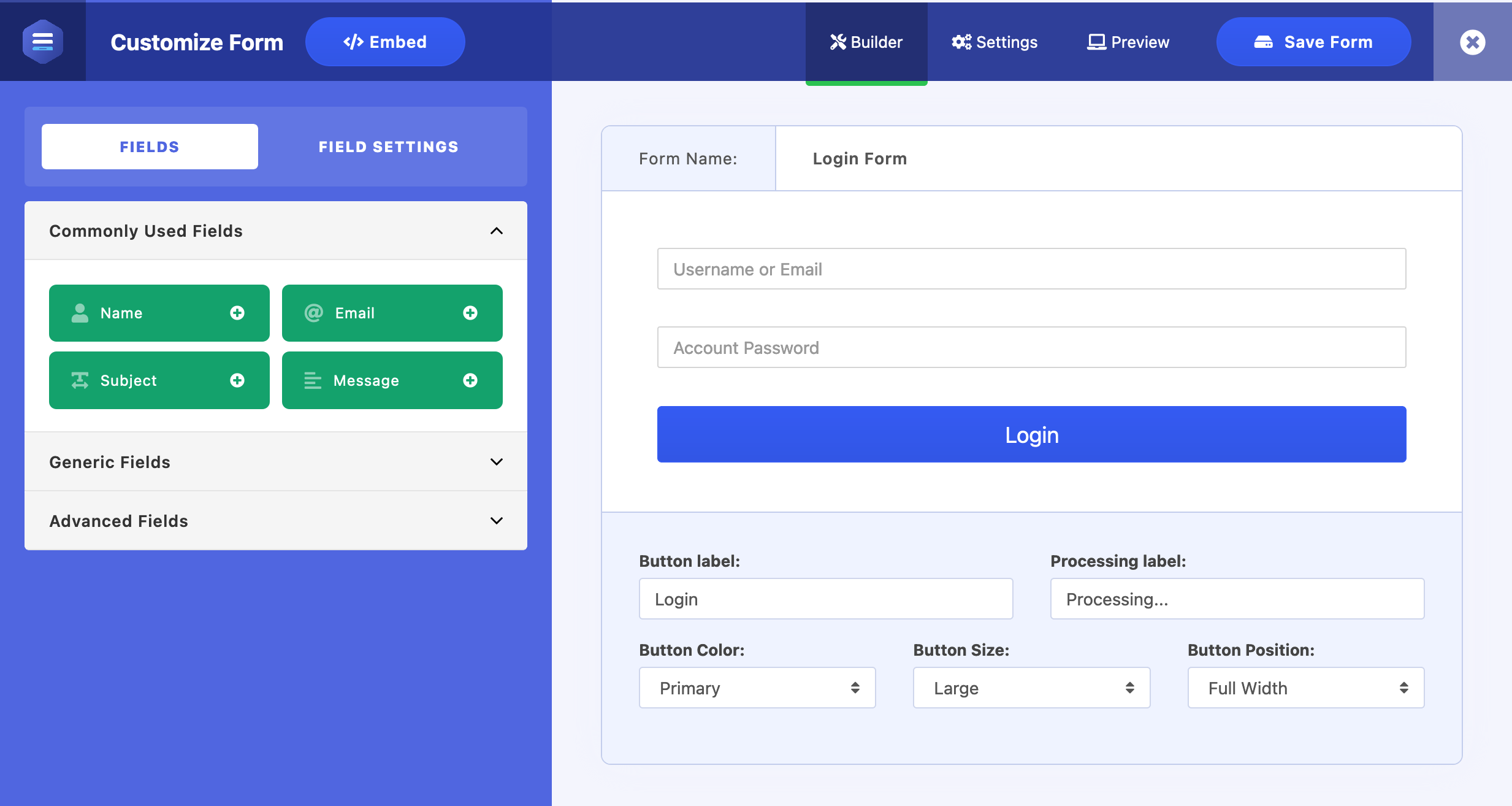Screen dimensions: 1512x806
Task: Open the Button Position dropdown
Action: [x=1305, y=688]
